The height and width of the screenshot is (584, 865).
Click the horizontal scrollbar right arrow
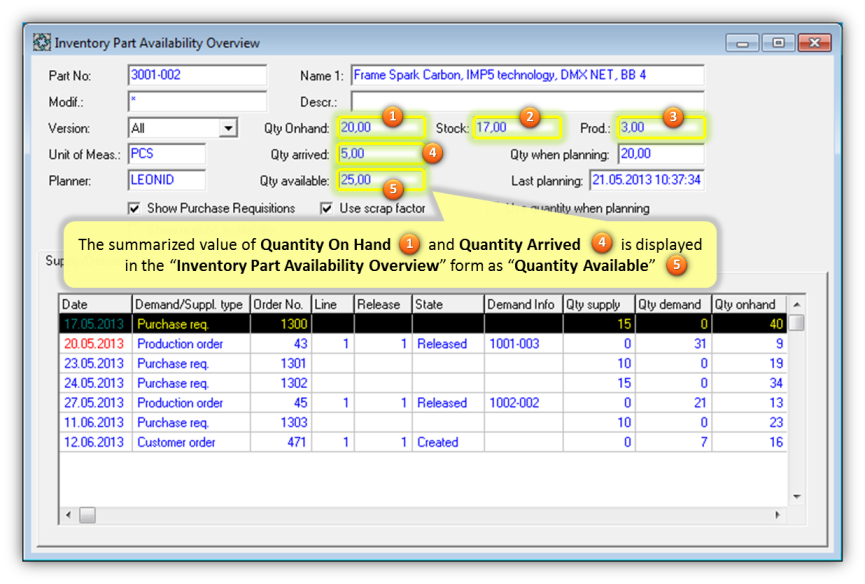pyautogui.click(x=777, y=515)
